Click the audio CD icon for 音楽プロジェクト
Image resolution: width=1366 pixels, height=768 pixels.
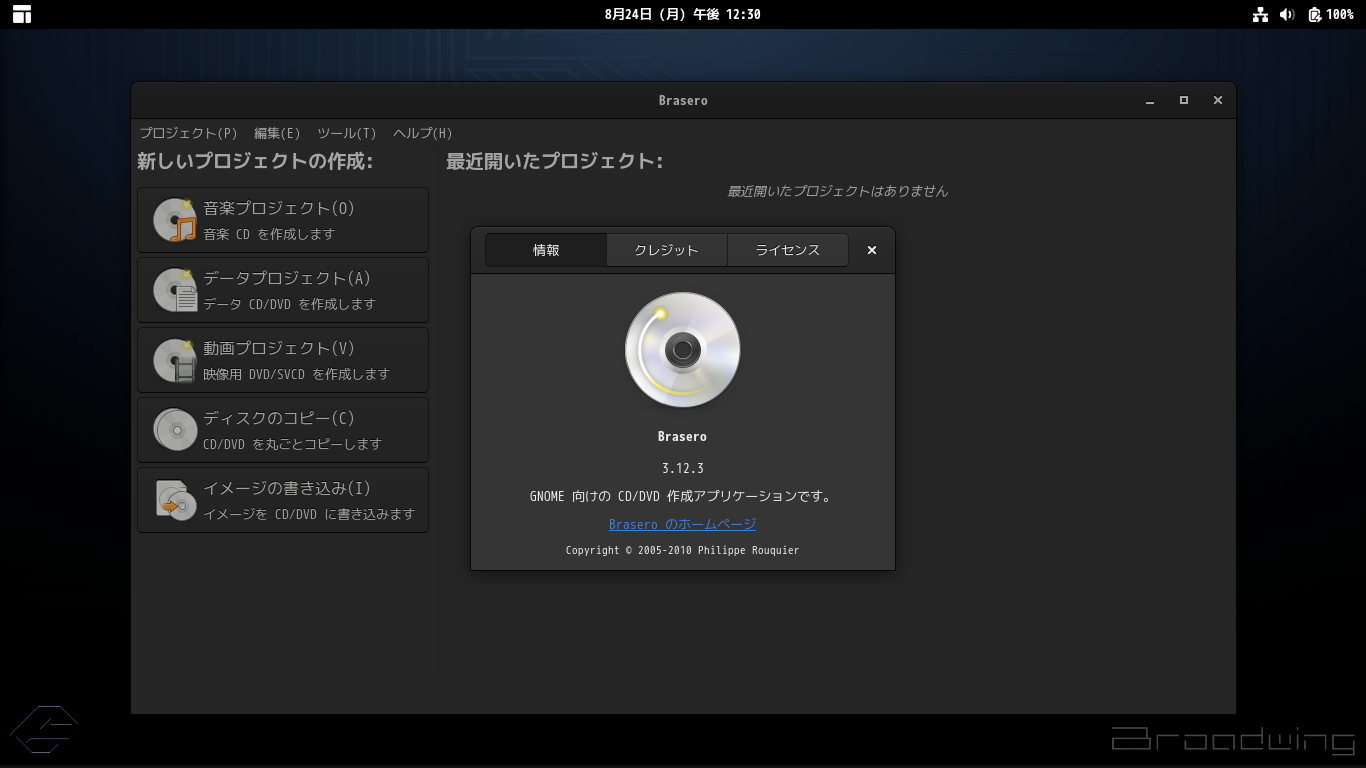175,220
